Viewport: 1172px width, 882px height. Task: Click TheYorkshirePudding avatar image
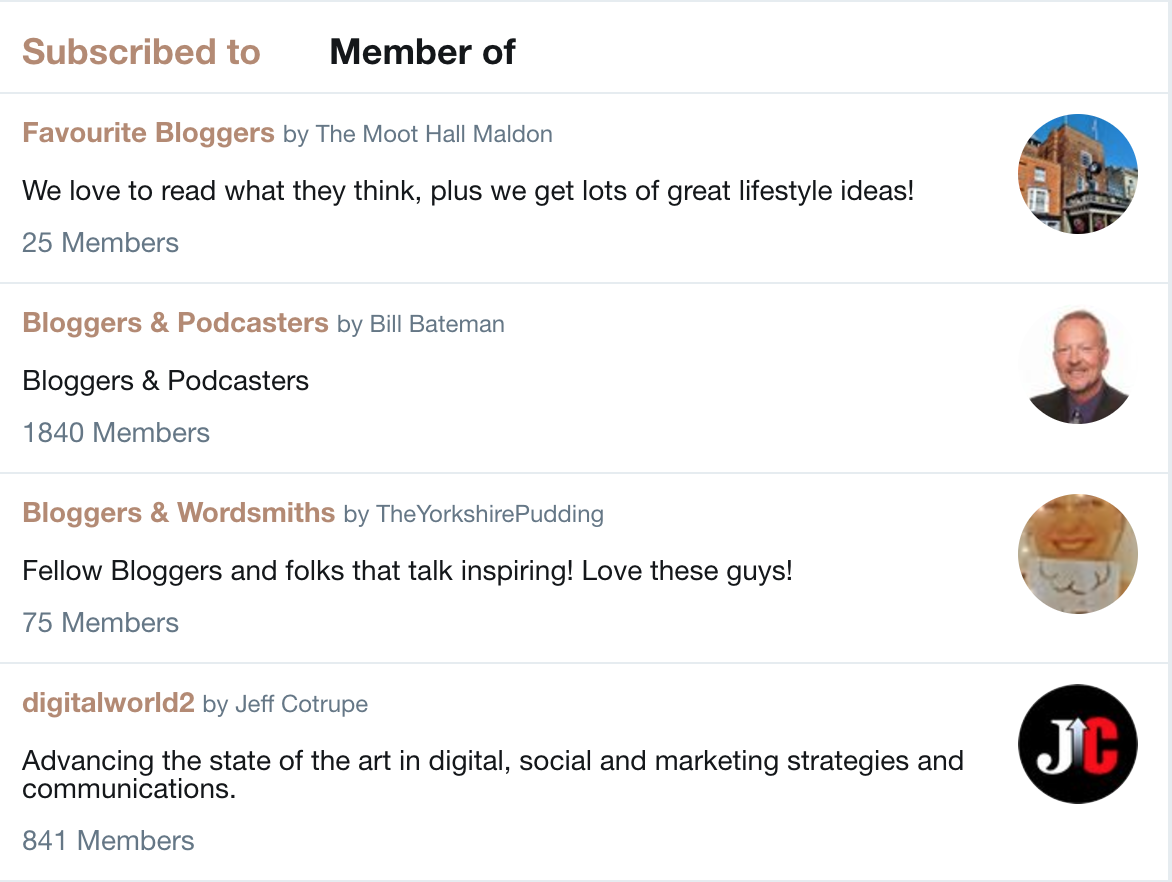[1077, 554]
